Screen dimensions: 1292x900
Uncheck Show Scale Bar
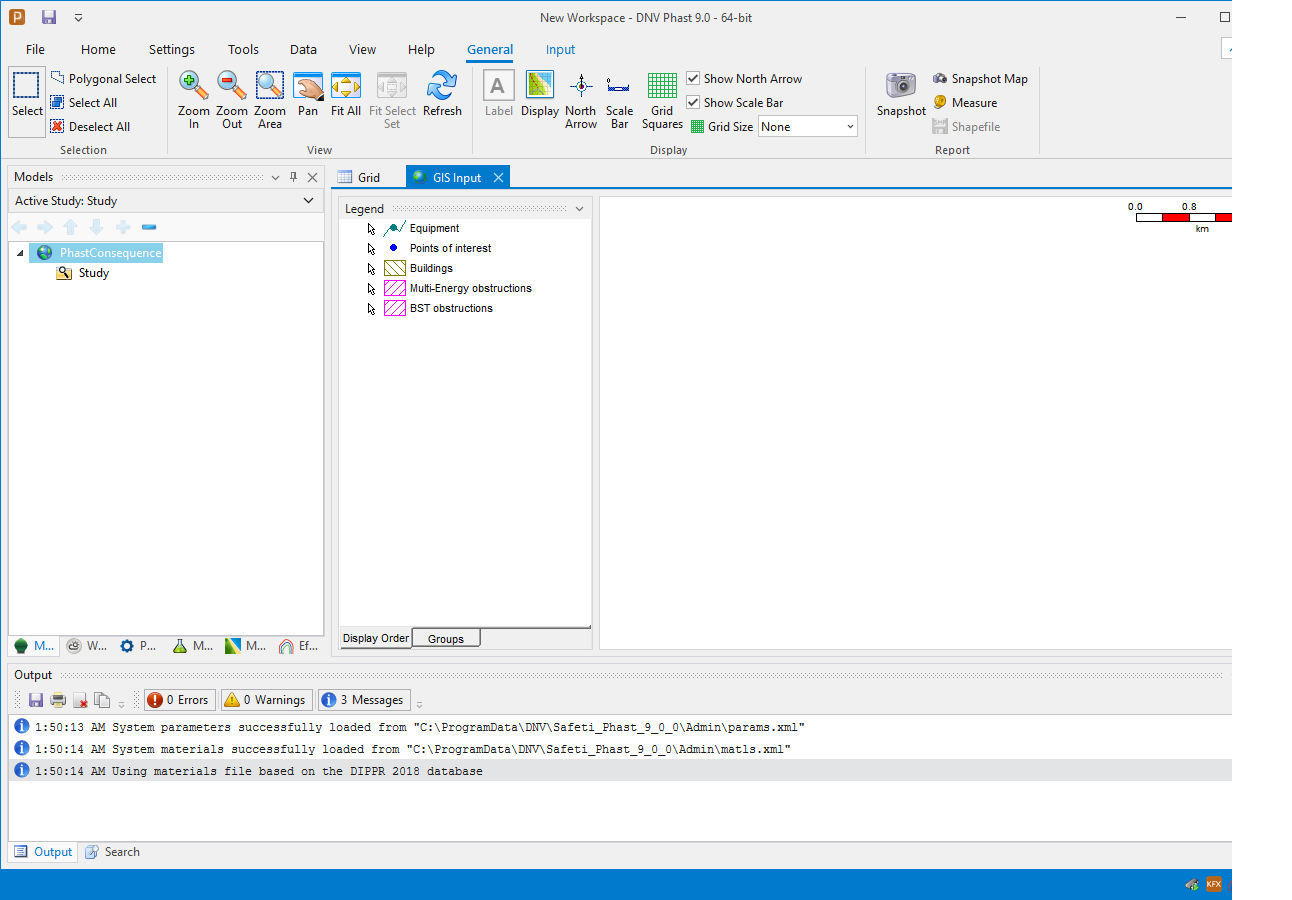(693, 103)
